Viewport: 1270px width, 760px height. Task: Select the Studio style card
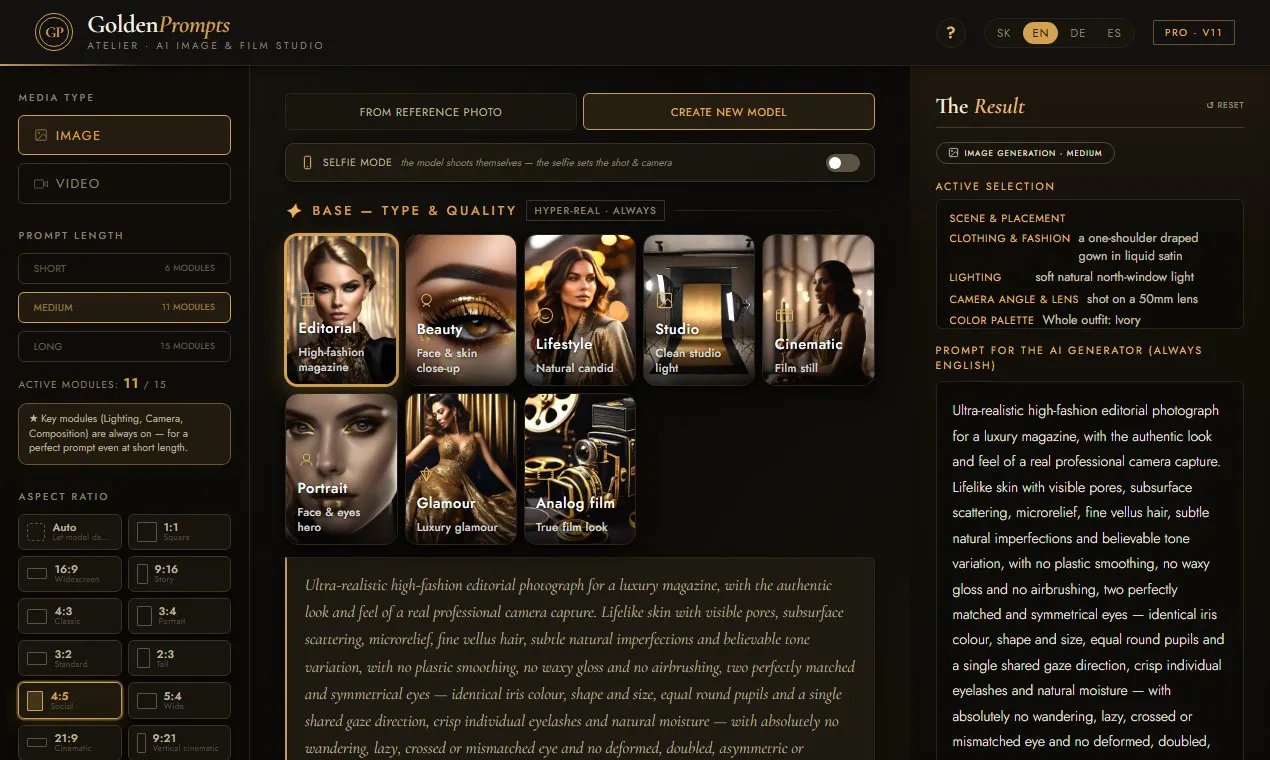click(x=699, y=310)
